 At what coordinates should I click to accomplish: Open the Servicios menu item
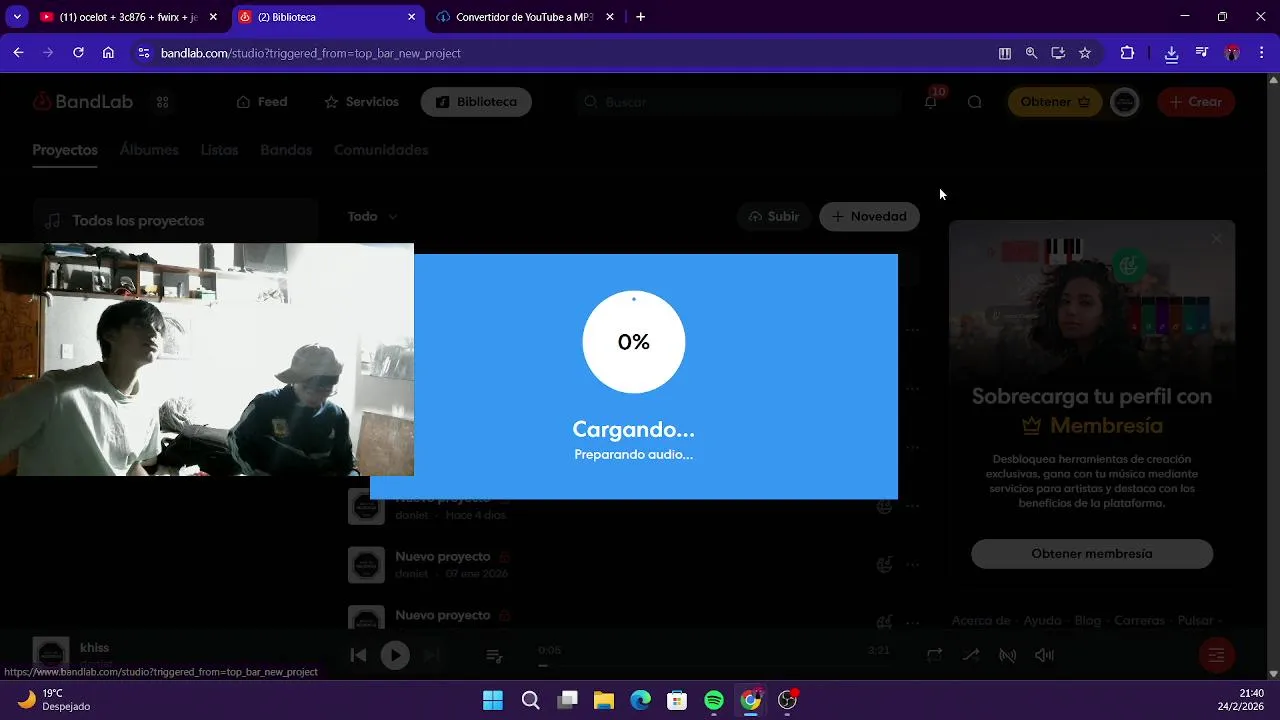[x=361, y=102]
